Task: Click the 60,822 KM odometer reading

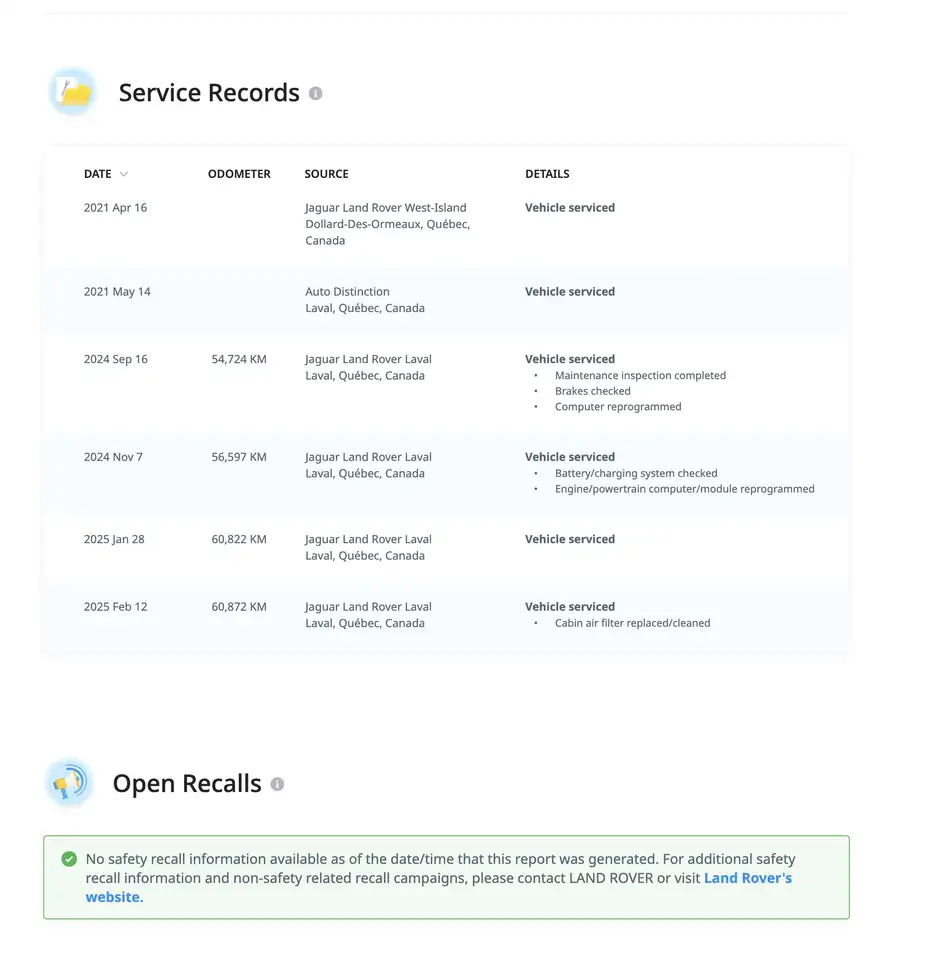Action: [x=239, y=539]
